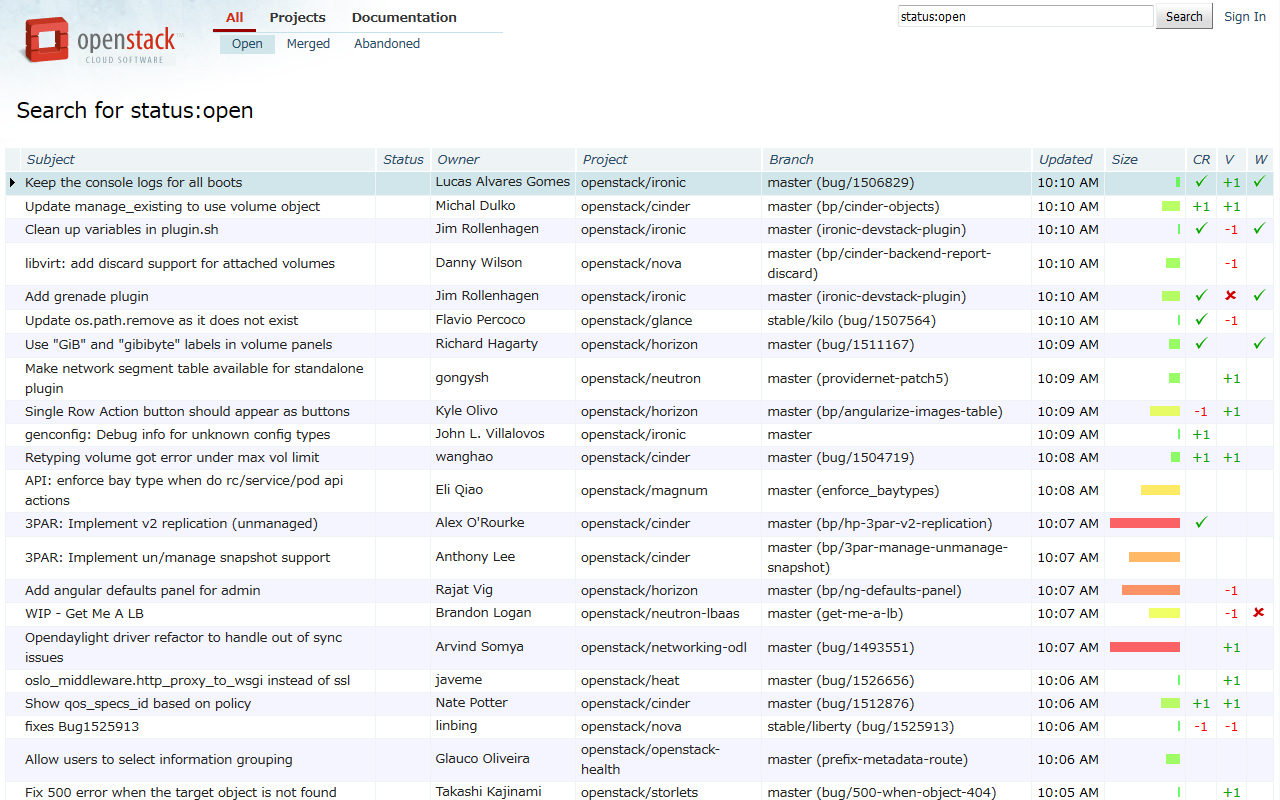
Task: Click the current-row arrow beside 'Keep the console logs'
Action: [x=12, y=183]
